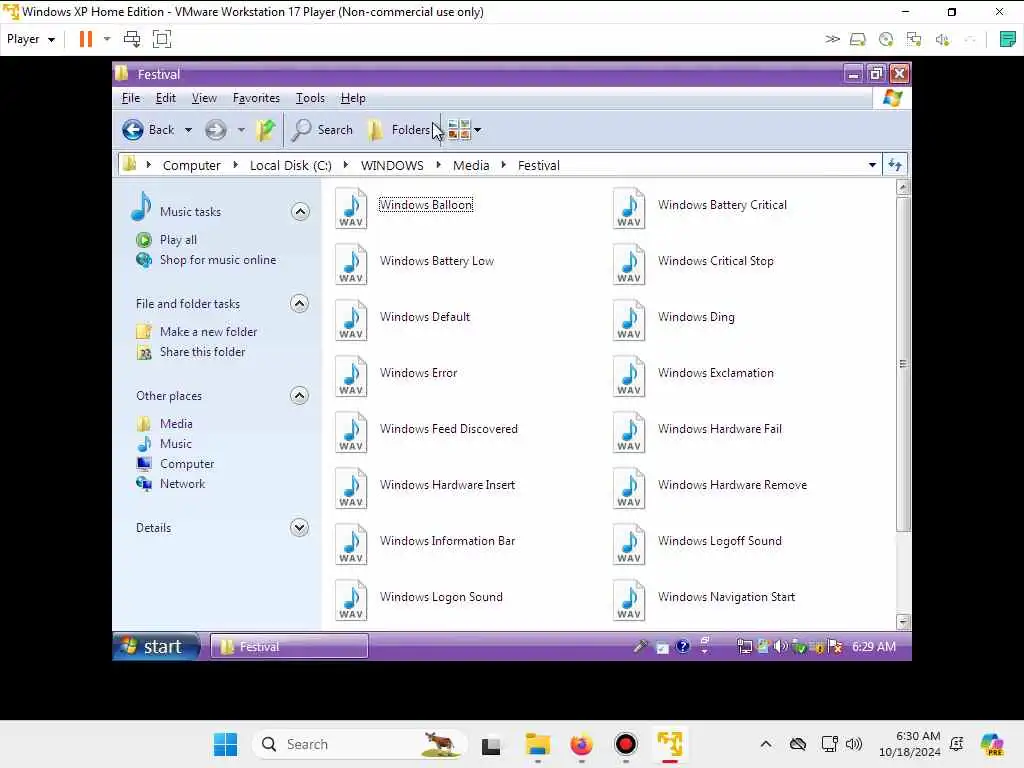Collapse the Other places section
The image size is (1024, 768).
pyautogui.click(x=299, y=396)
